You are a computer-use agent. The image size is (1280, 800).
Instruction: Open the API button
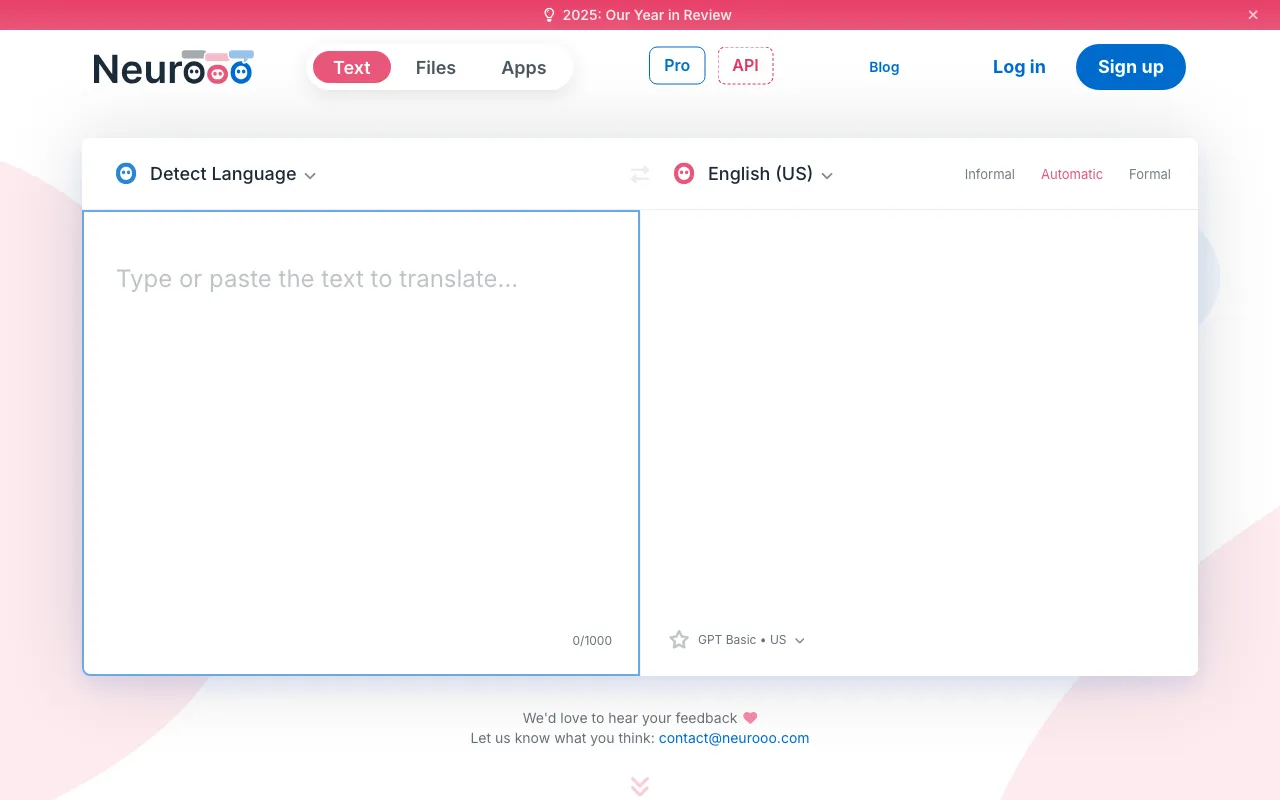point(746,66)
